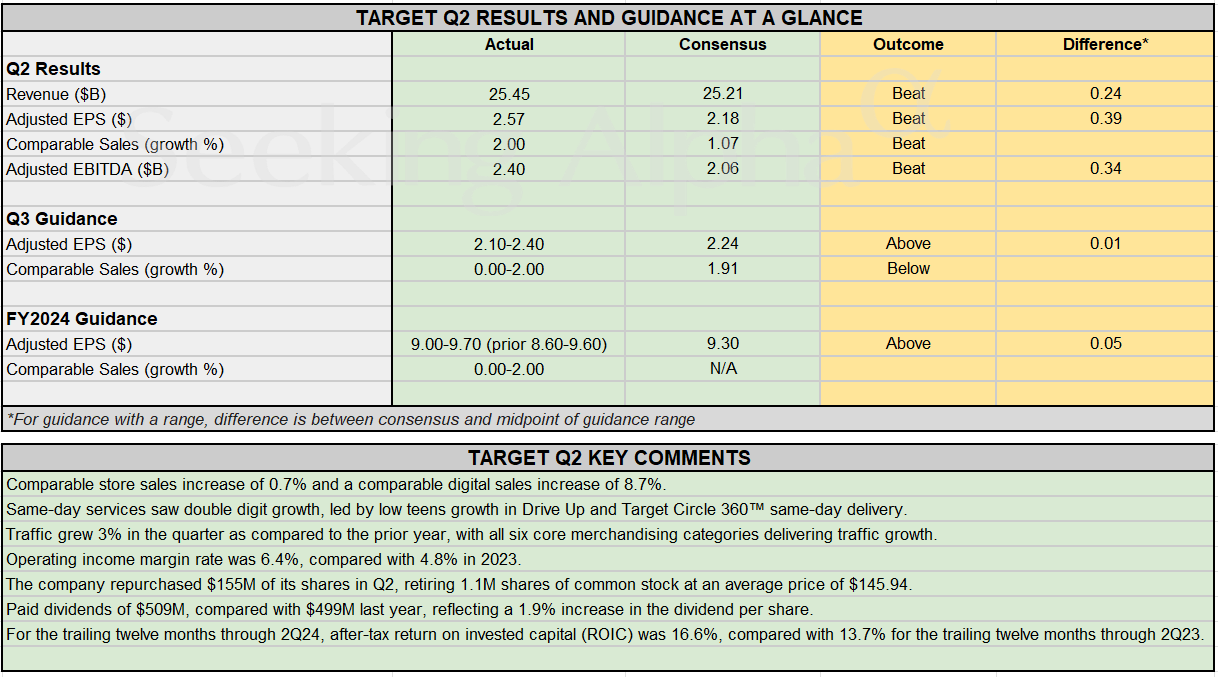This screenshot has height=677, width=1218.
Task: Select the Adjusted EBITDA consensus value 2.06
Action: tap(722, 168)
